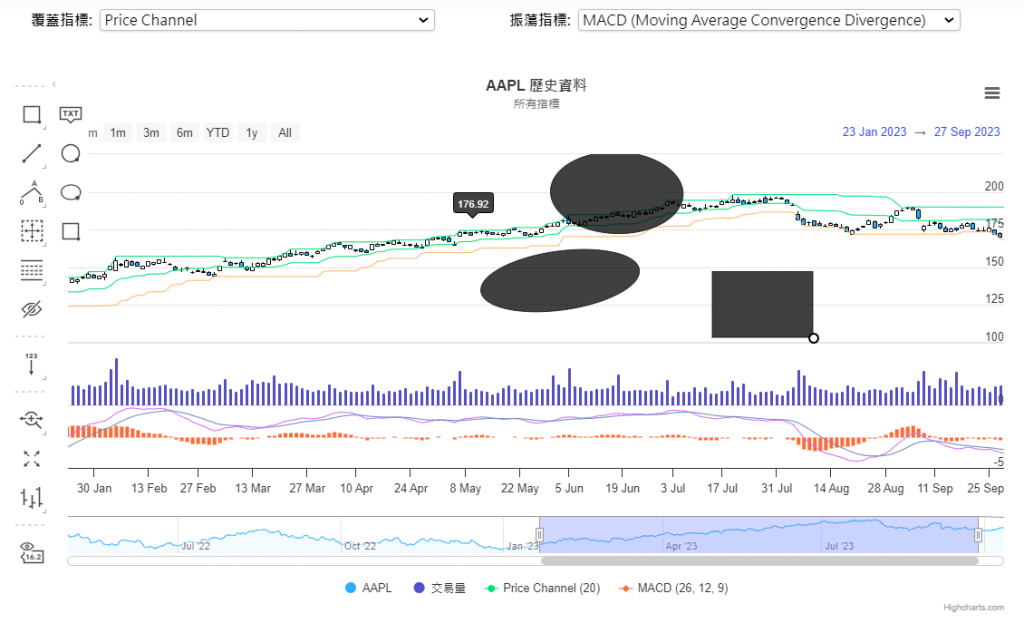Click the AAPL 歷史資料 chart title
1024x623 pixels.
point(536,86)
